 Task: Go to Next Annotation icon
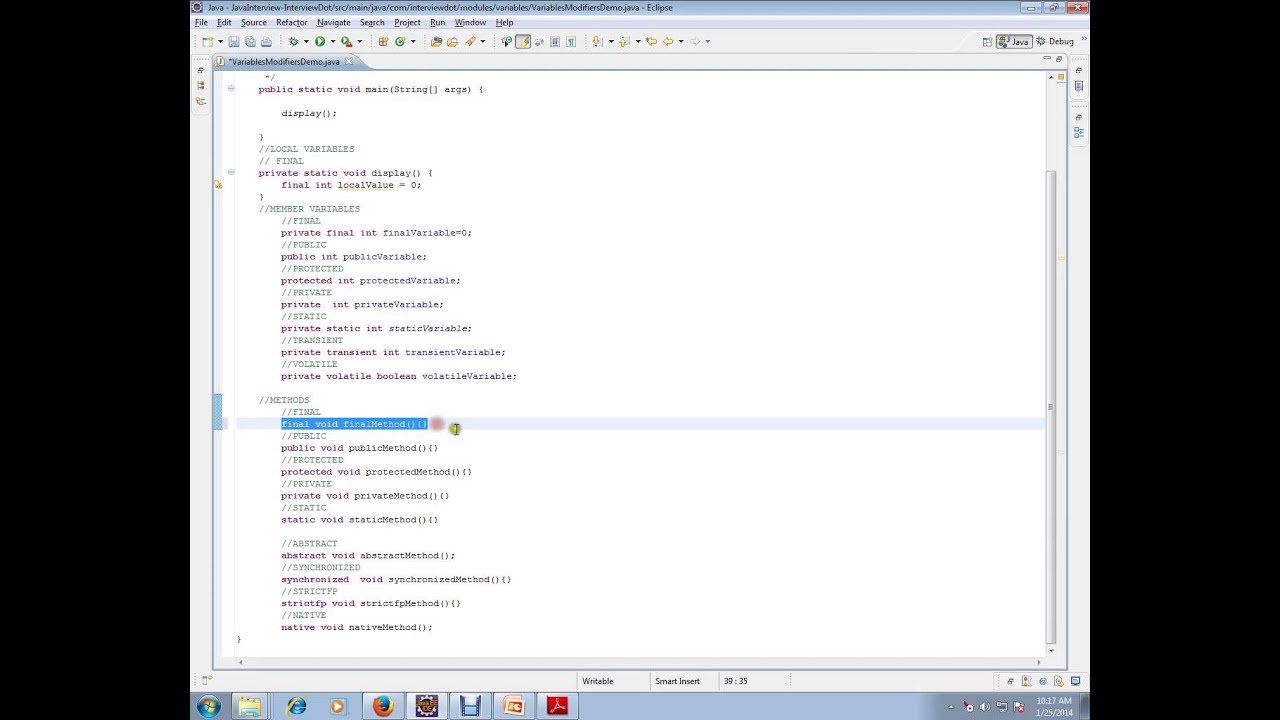pos(597,41)
